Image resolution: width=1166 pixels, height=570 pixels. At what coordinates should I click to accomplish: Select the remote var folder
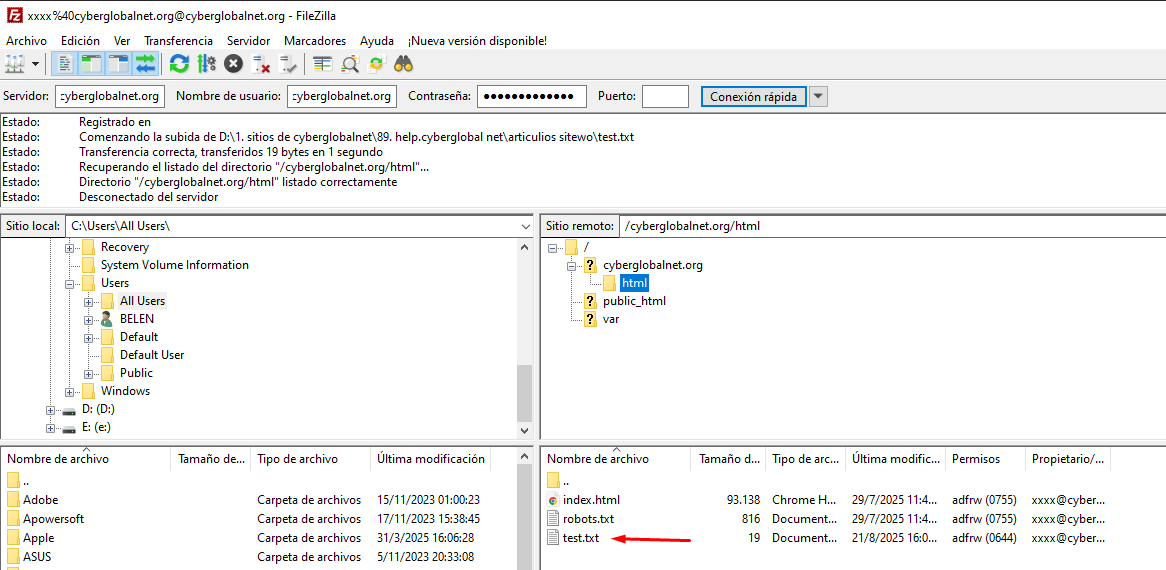(x=611, y=319)
